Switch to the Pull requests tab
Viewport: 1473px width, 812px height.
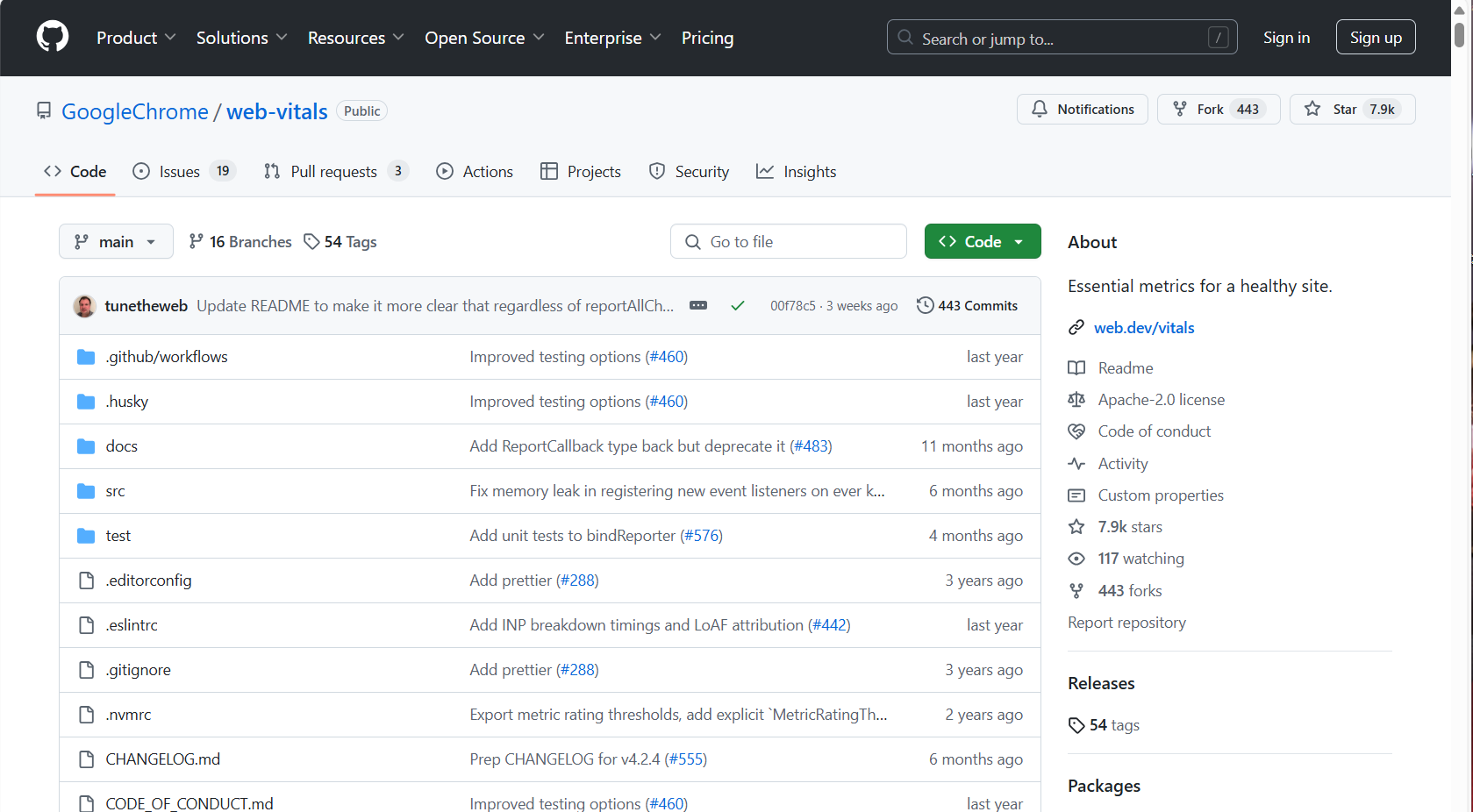click(x=337, y=172)
